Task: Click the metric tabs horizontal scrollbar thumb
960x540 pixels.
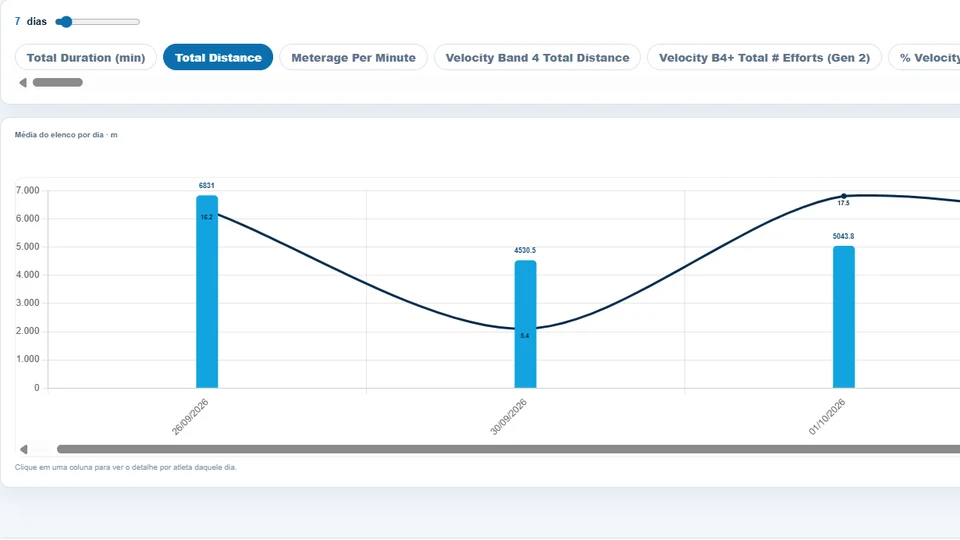Action: (x=58, y=83)
